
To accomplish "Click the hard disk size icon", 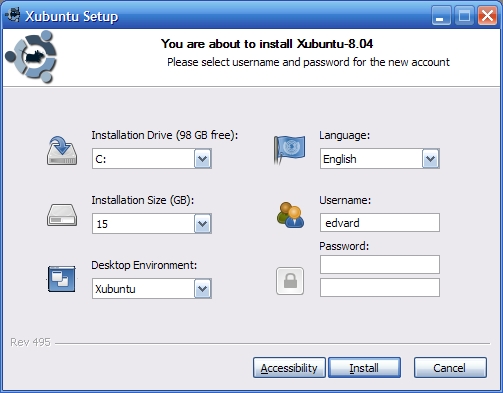I will [x=62, y=215].
